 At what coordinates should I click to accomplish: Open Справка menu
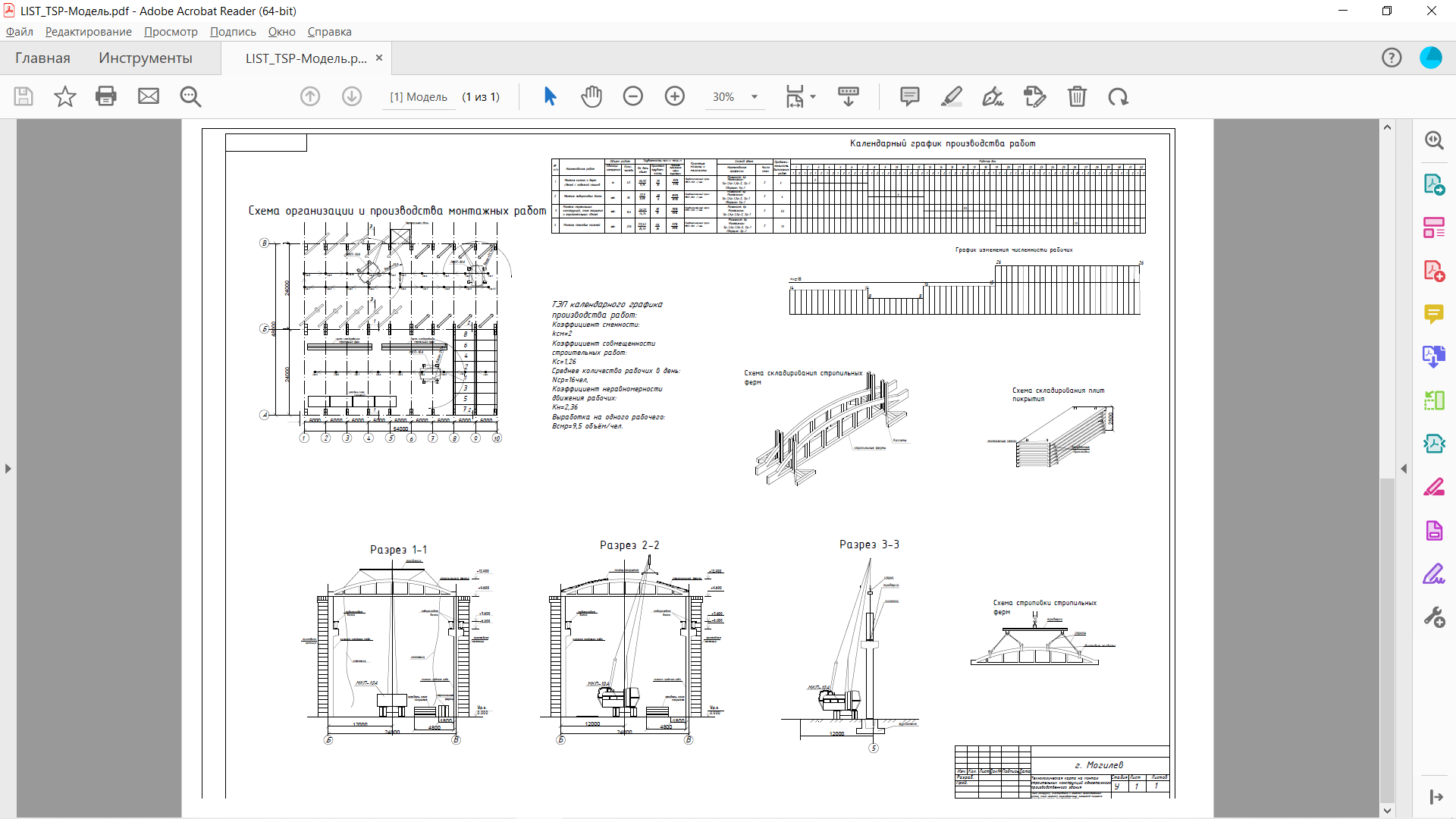(x=329, y=32)
